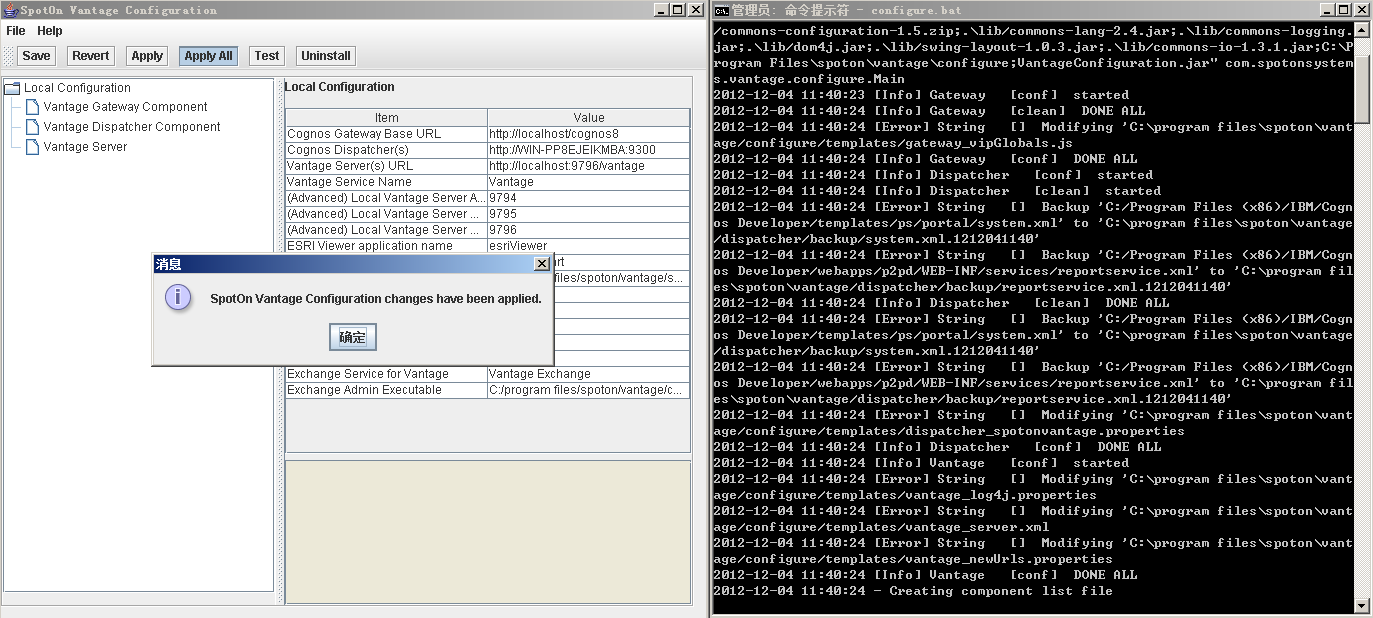This screenshot has height=618, width=1373.
Task: Click the Test button
Action: 267,56
